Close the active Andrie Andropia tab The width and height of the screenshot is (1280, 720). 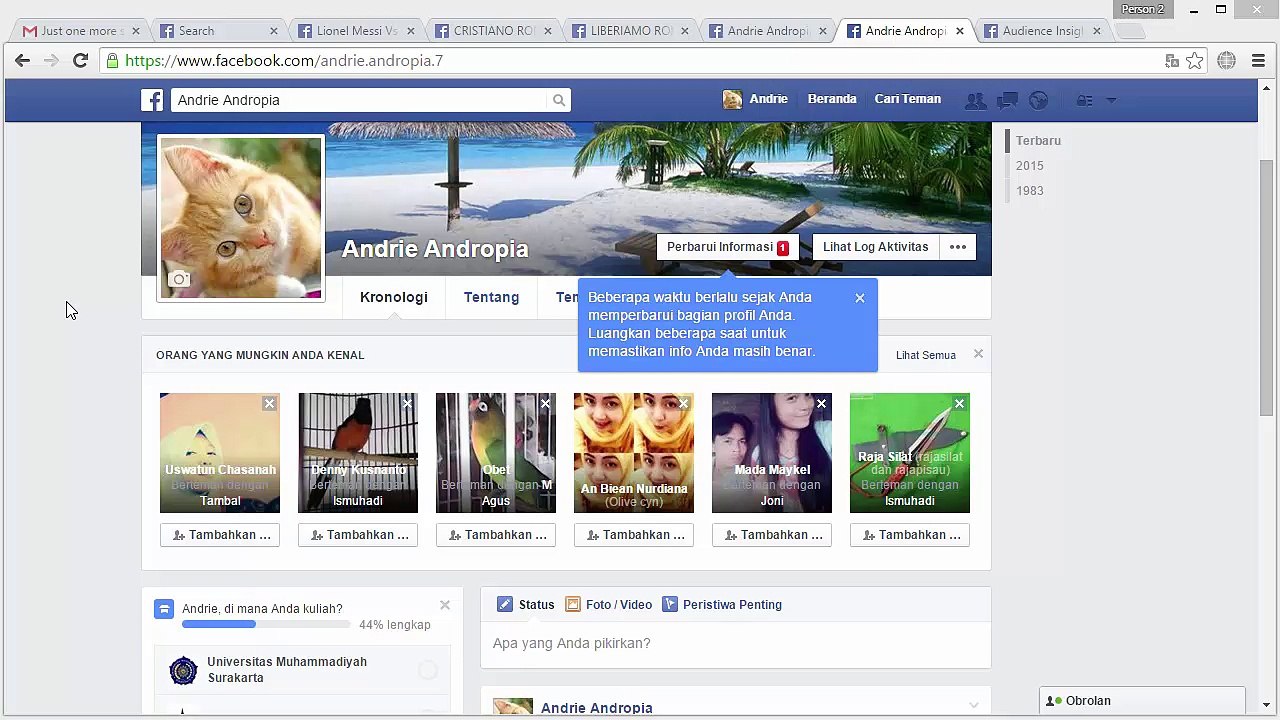(x=959, y=31)
